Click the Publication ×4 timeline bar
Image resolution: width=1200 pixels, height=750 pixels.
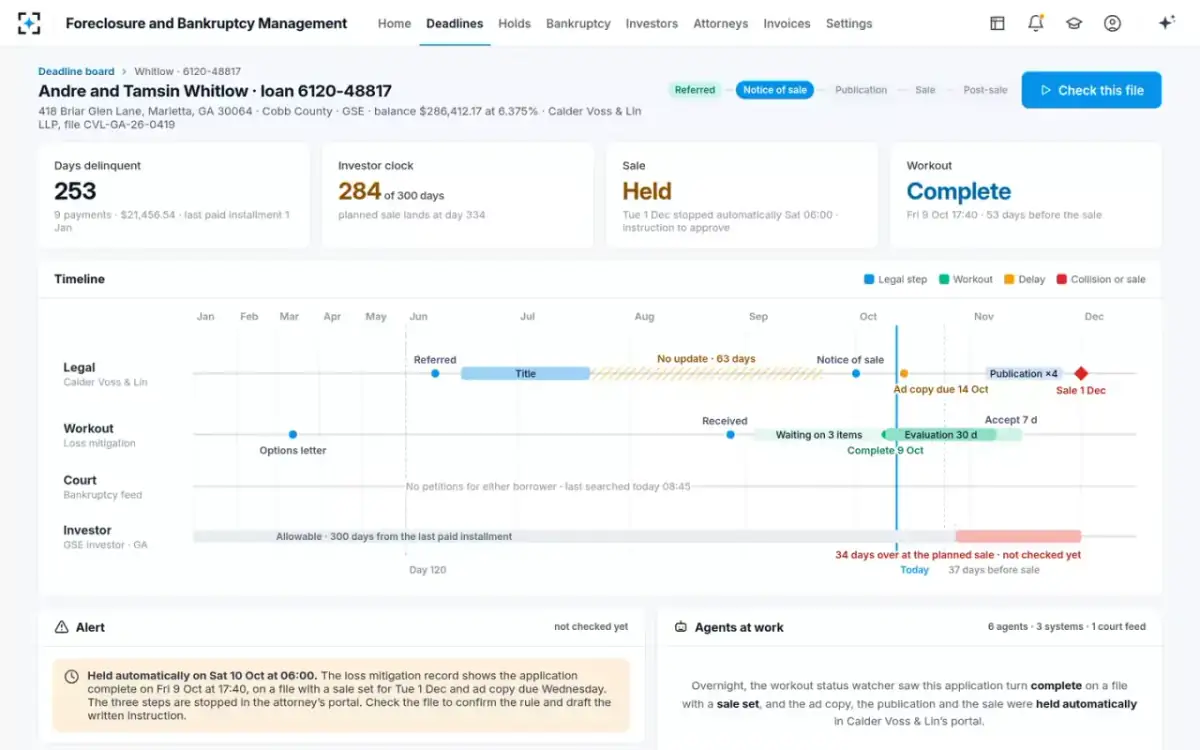click(1023, 374)
